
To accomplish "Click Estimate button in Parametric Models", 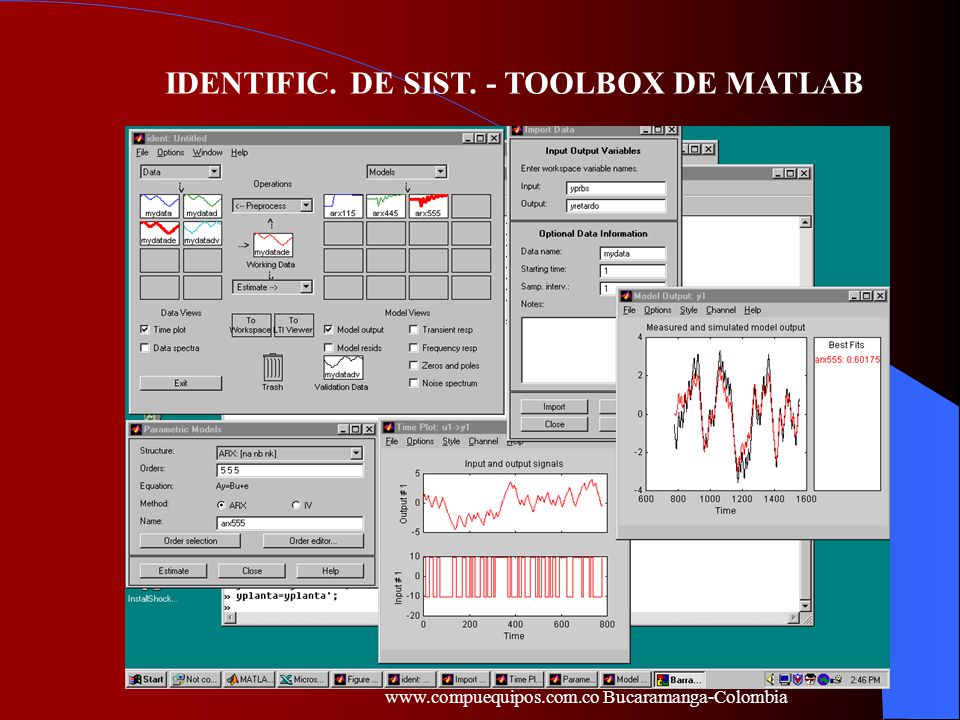I will 174,571.
